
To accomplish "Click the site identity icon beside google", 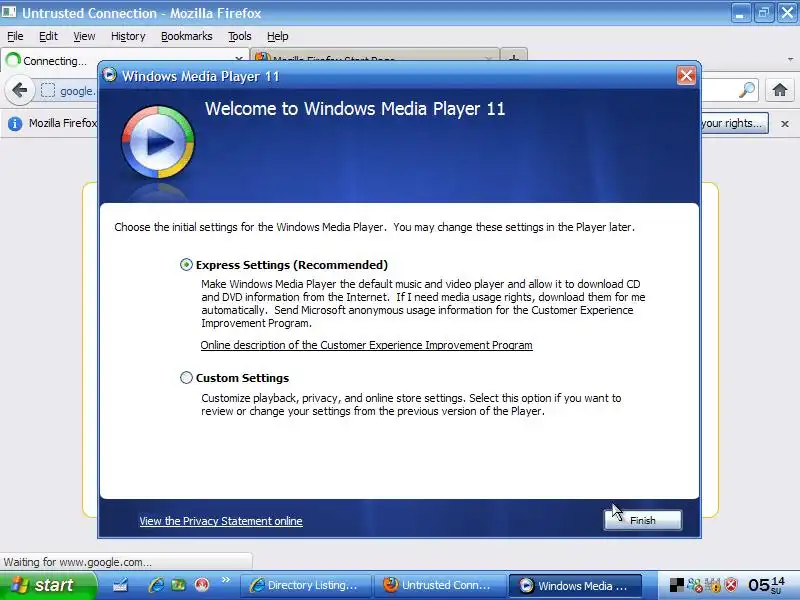I will tap(47, 90).
